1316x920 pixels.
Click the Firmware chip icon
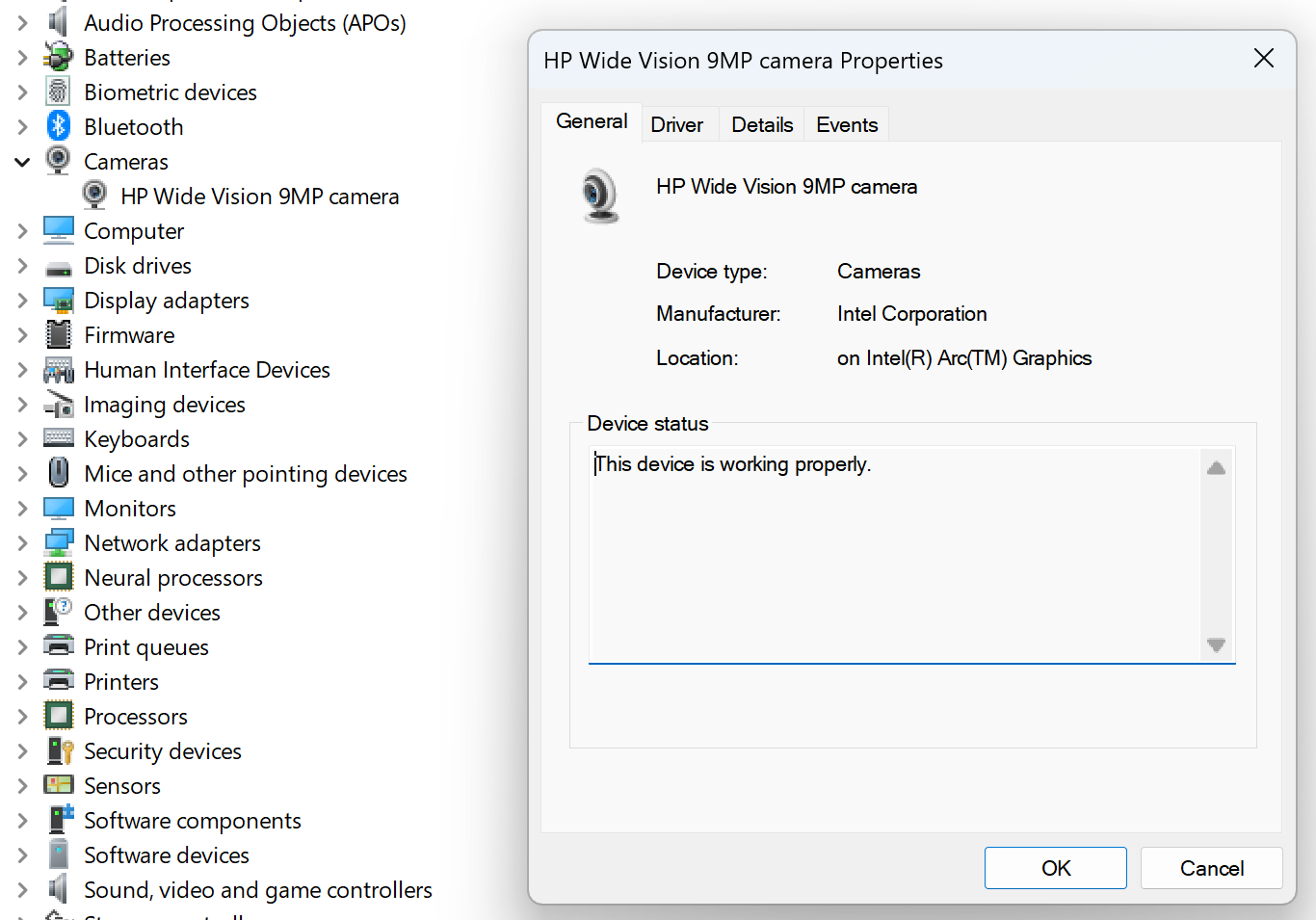59,334
